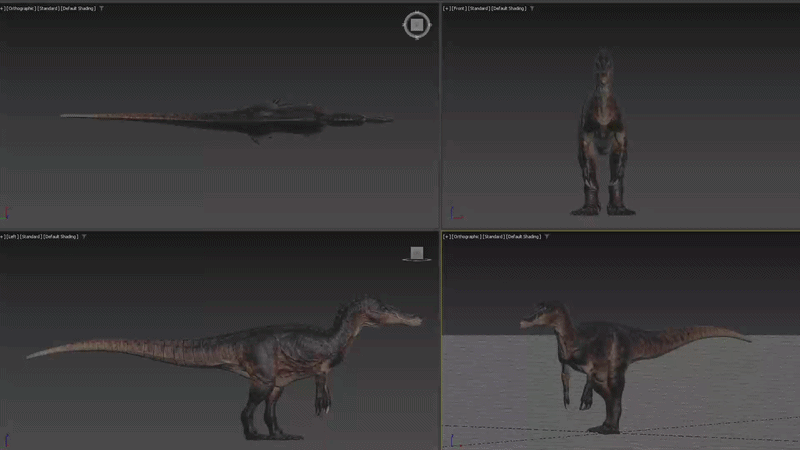Screen dimensions: 800x450
Task: Open the [Left] view label menu
Action: click(12, 237)
